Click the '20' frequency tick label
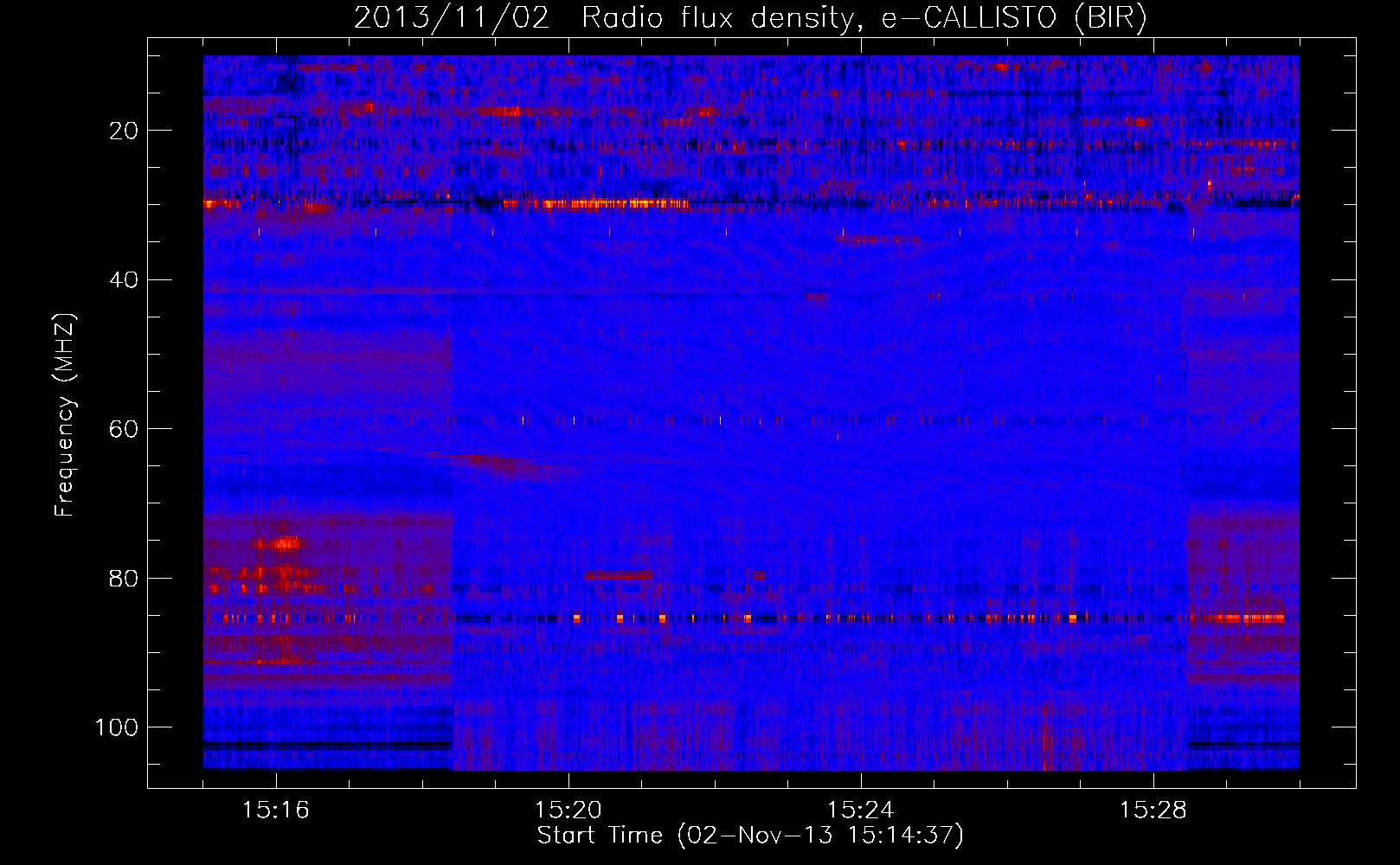1400x865 pixels. click(125, 131)
